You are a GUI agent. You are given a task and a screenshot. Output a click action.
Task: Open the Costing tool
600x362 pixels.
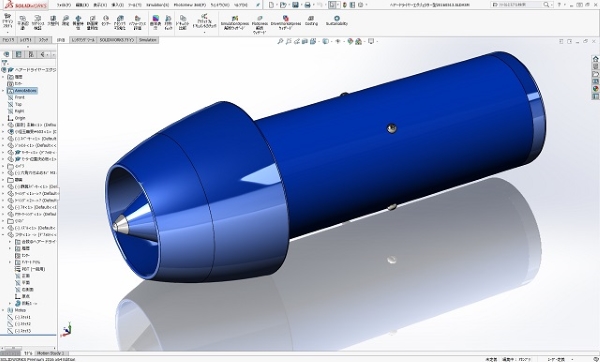click(311, 20)
